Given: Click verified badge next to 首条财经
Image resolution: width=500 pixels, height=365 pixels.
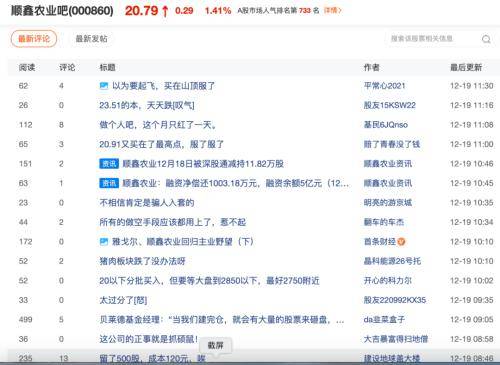Looking at the screenshot, I should pyautogui.click(x=401, y=242).
